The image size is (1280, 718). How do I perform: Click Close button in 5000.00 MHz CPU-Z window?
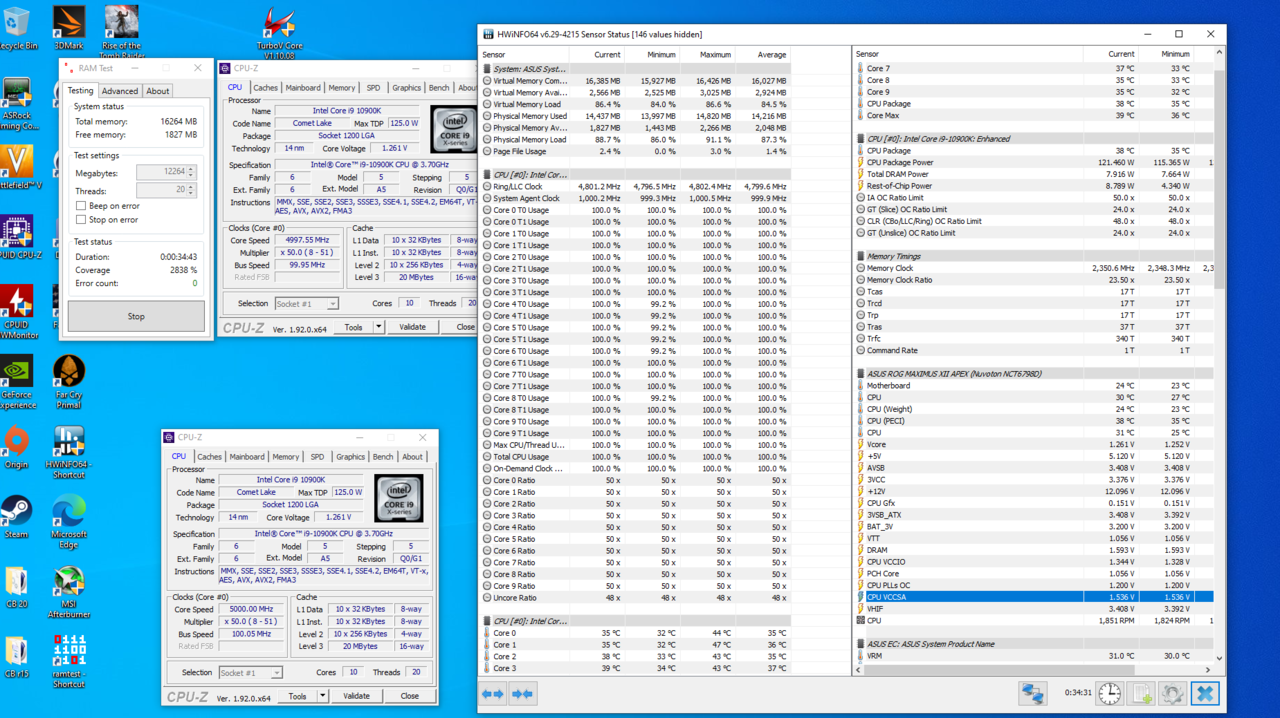pos(409,696)
